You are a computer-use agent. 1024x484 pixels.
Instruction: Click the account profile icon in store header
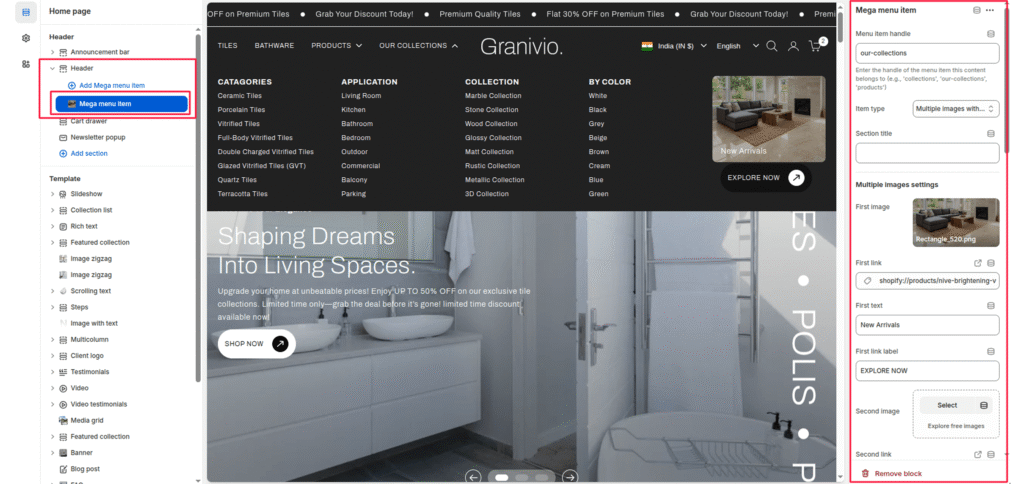tap(793, 46)
